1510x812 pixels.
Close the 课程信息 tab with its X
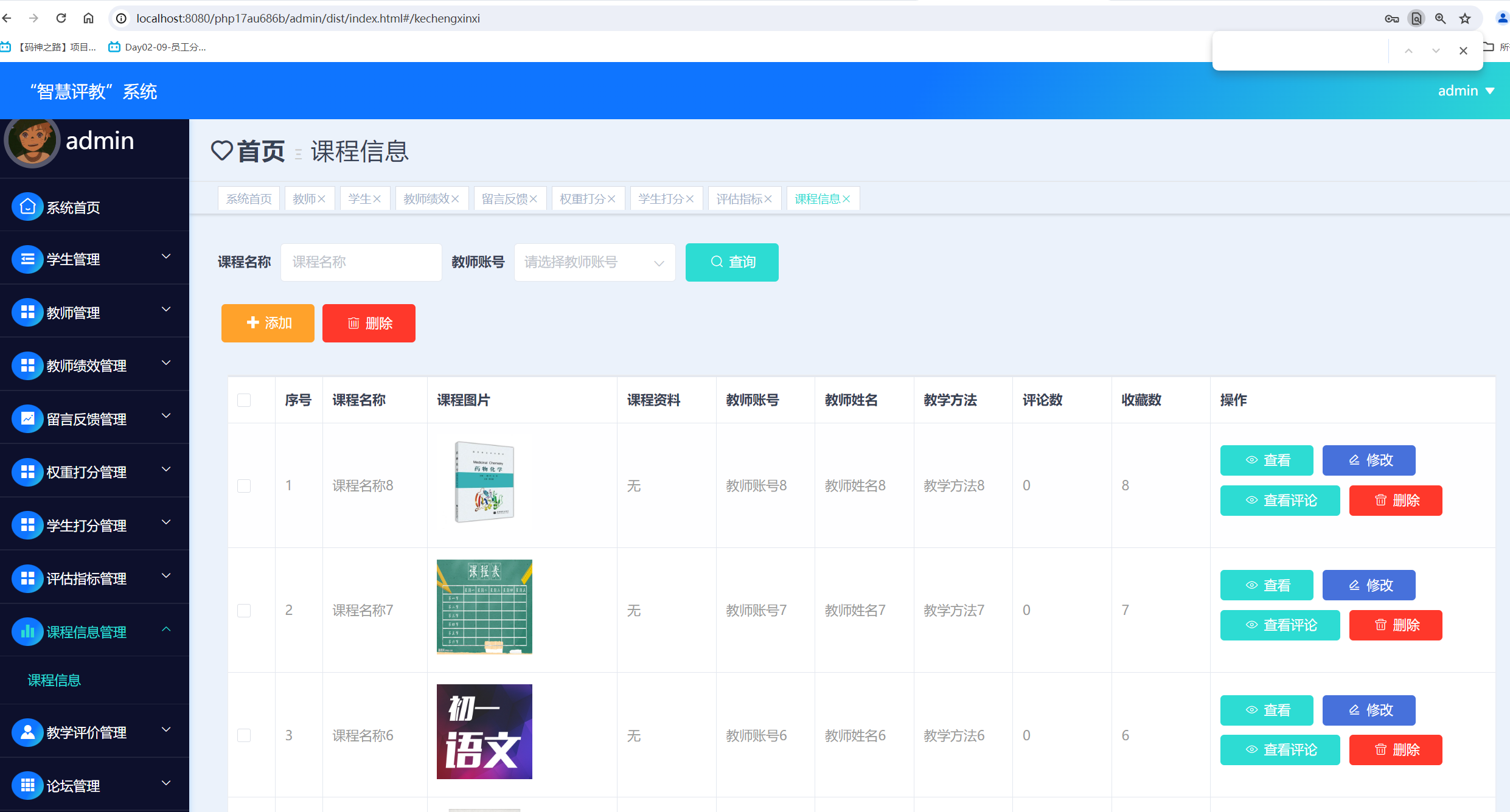pos(846,199)
